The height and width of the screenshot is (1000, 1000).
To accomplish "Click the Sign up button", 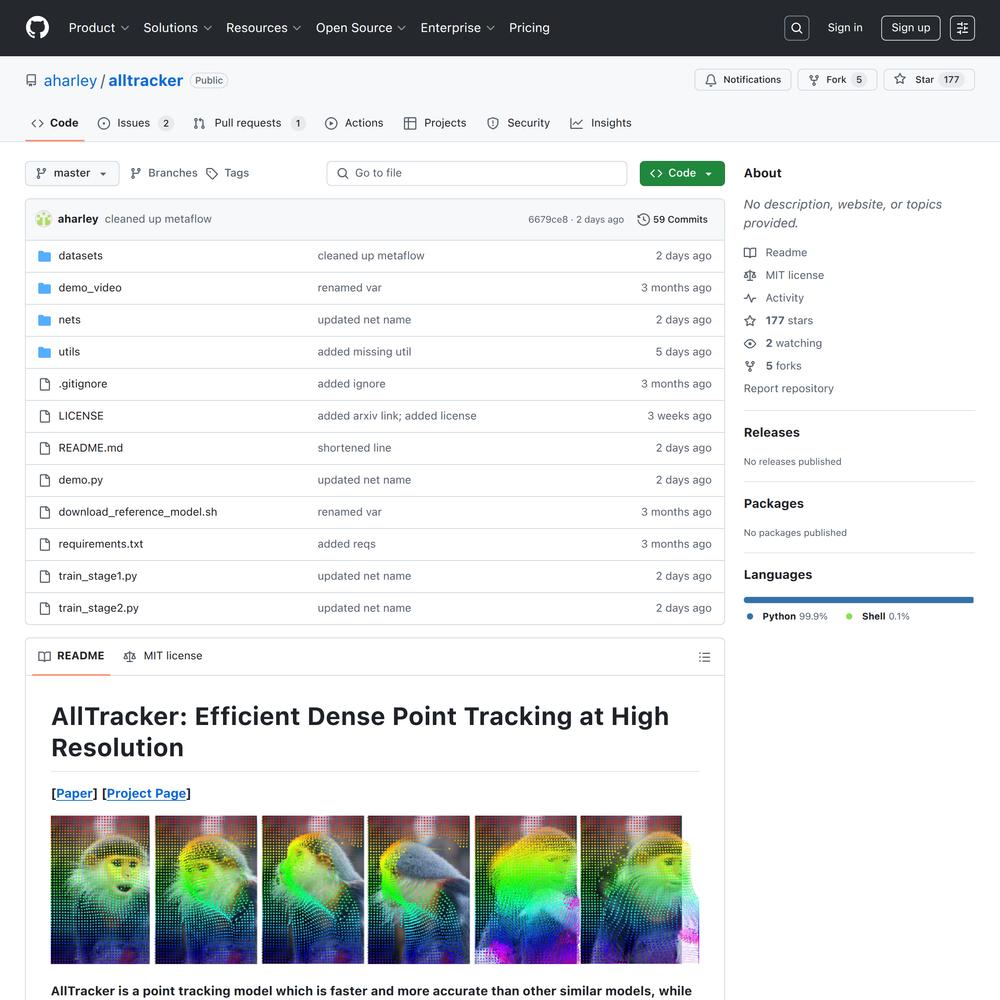I will click(x=910, y=28).
